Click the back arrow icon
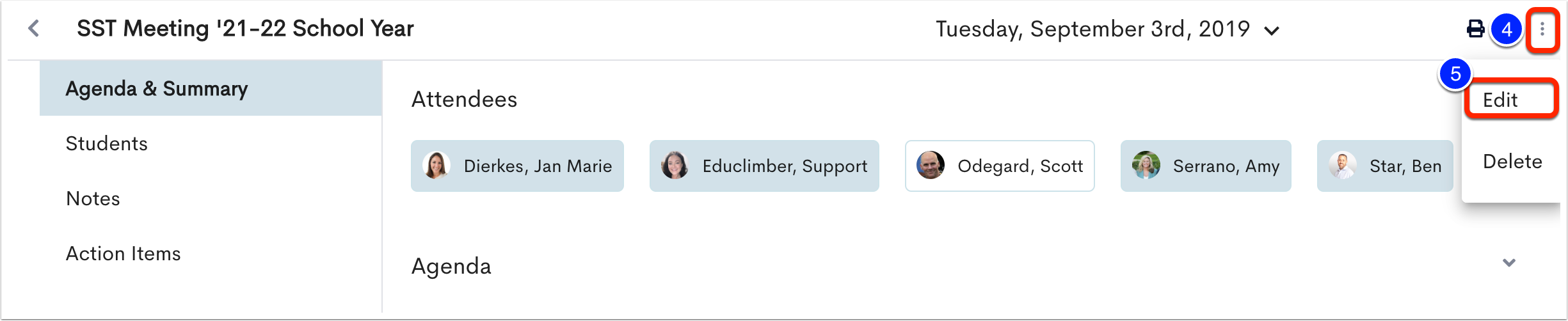 (34, 29)
